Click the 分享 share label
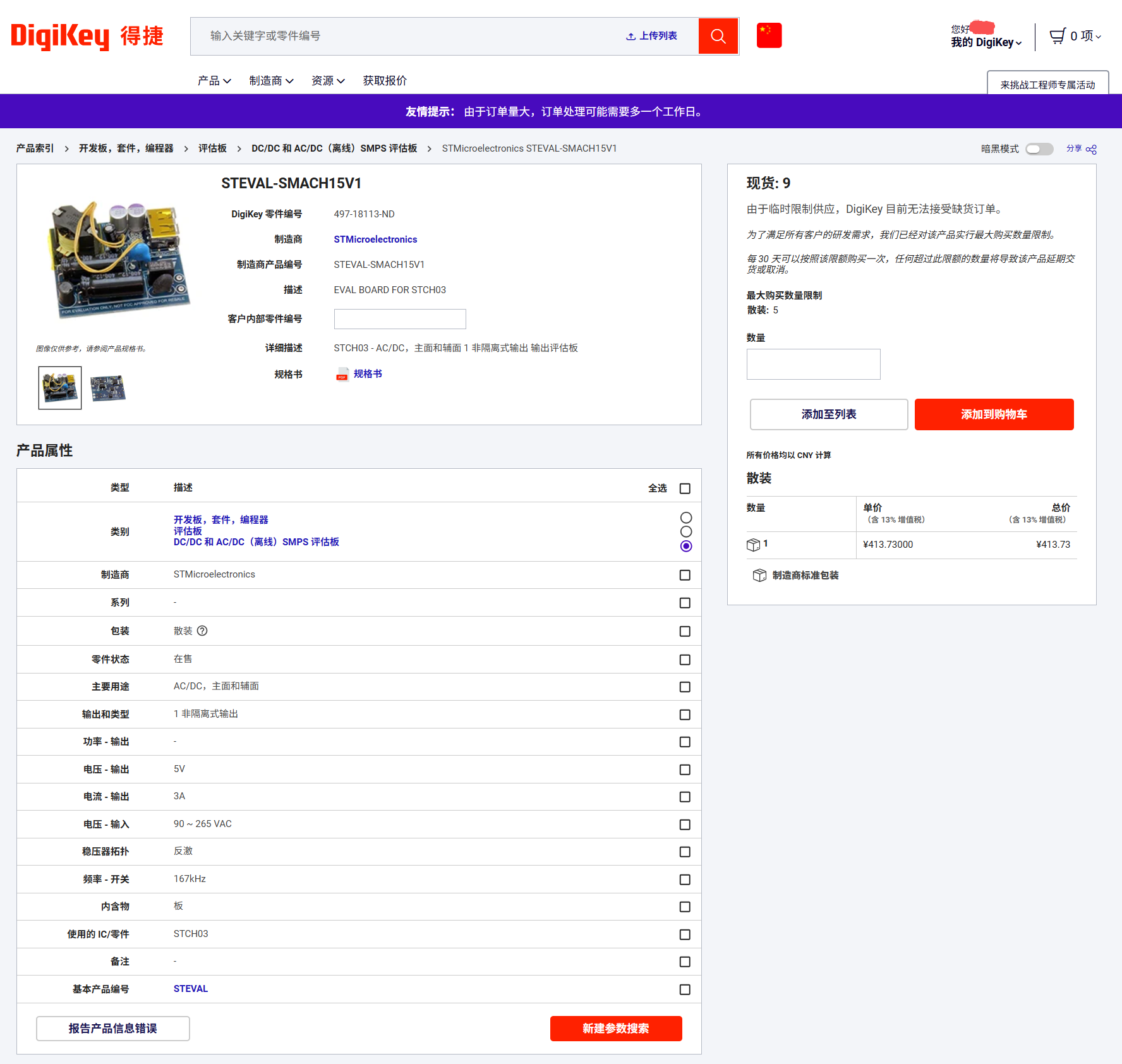This screenshot has width=1122, height=1064. pos(1074,148)
